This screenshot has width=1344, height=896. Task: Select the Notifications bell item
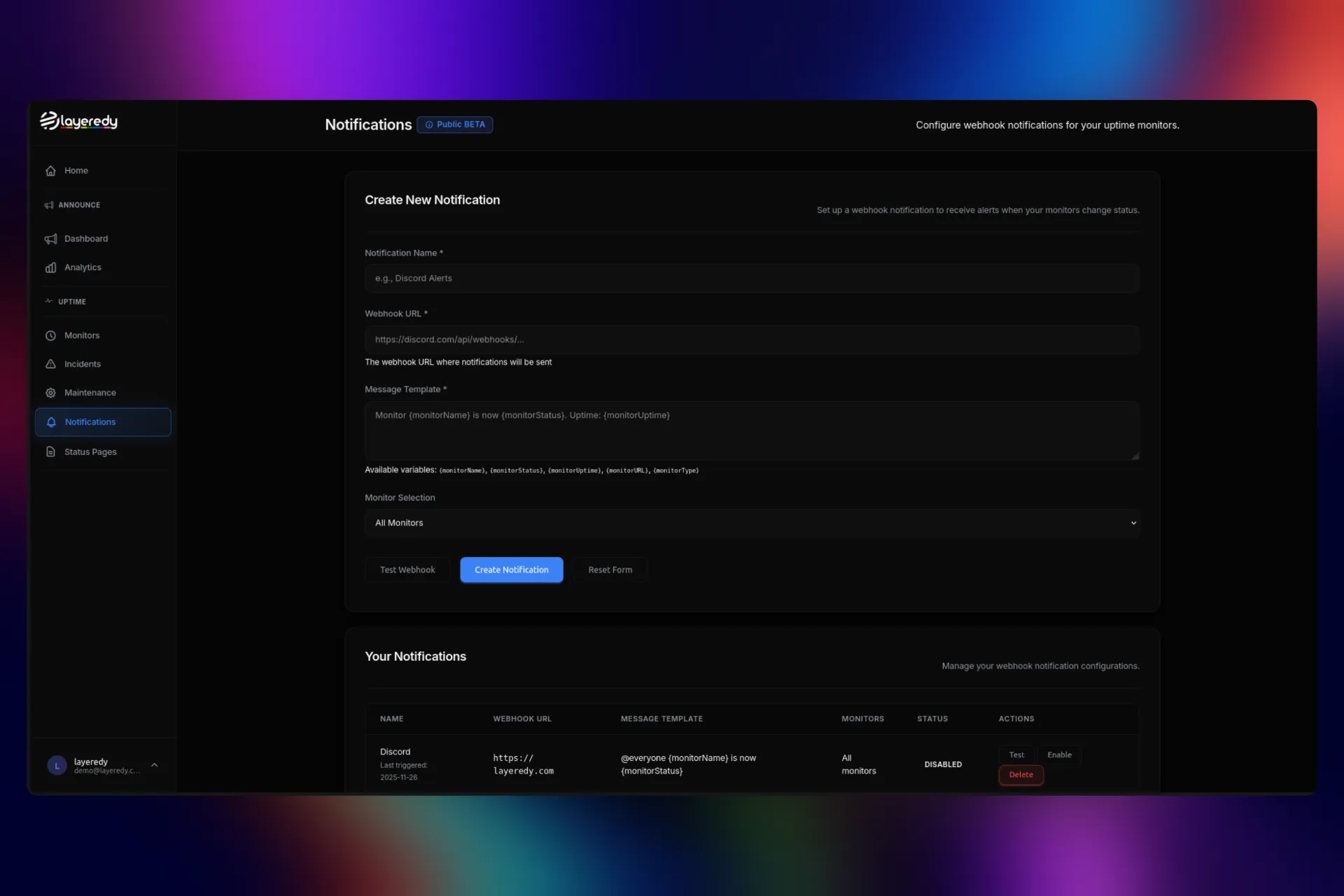[x=90, y=421]
